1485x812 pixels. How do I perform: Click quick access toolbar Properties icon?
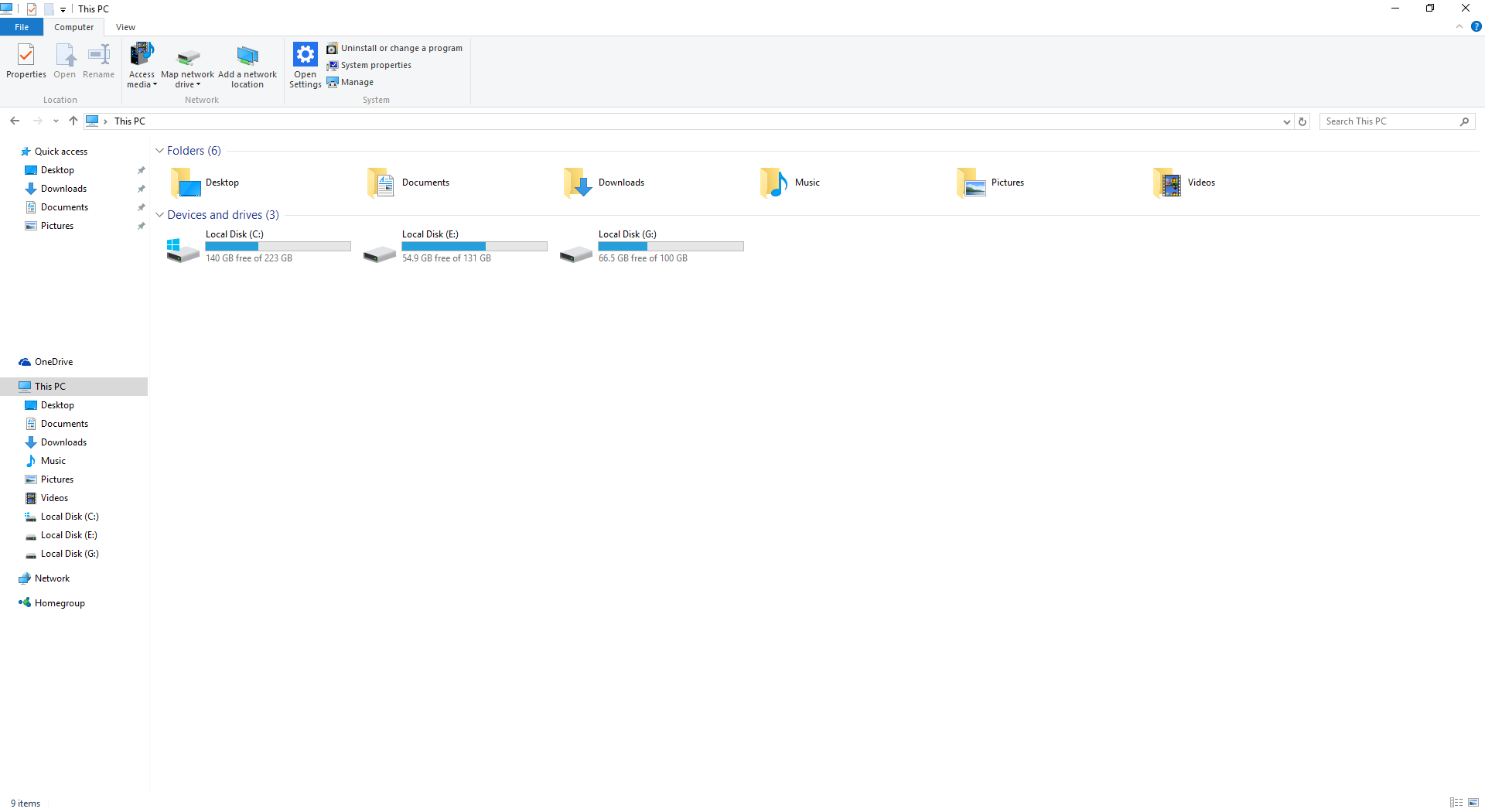pyautogui.click(x=32, y=9)
